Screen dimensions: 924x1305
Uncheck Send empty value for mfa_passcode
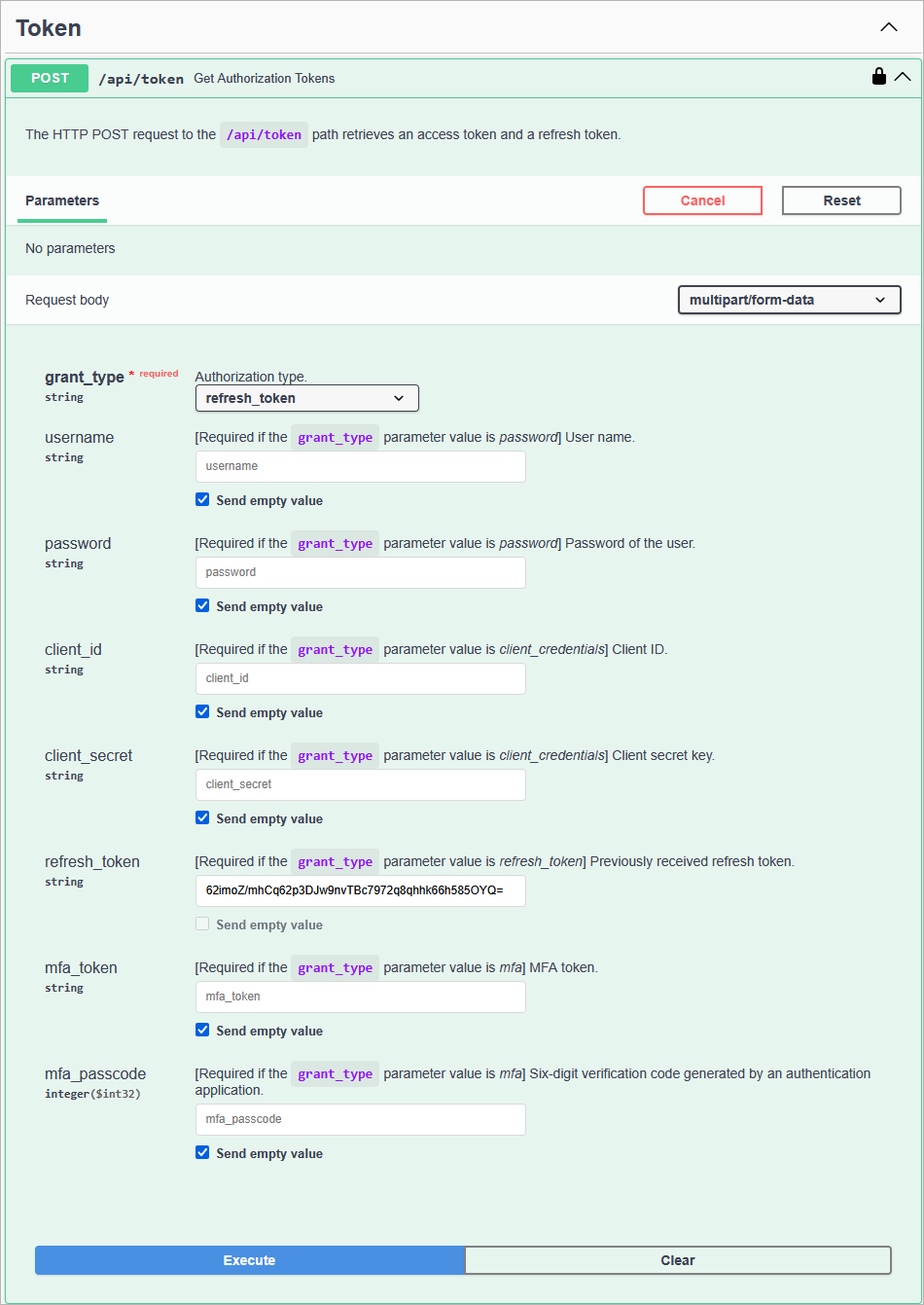click(x=202, y=1153)
